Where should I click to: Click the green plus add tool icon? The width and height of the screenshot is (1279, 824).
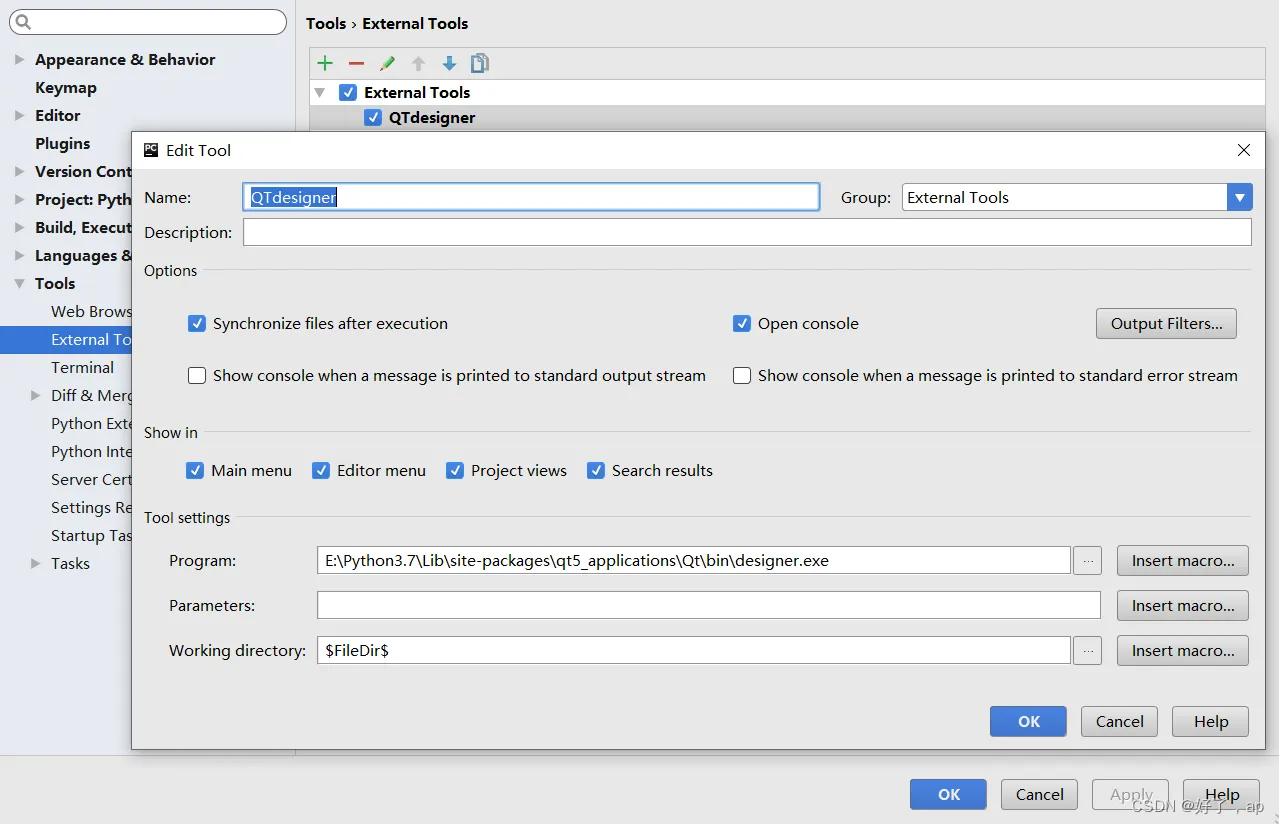pyautogui.click(x=325, y=64)
